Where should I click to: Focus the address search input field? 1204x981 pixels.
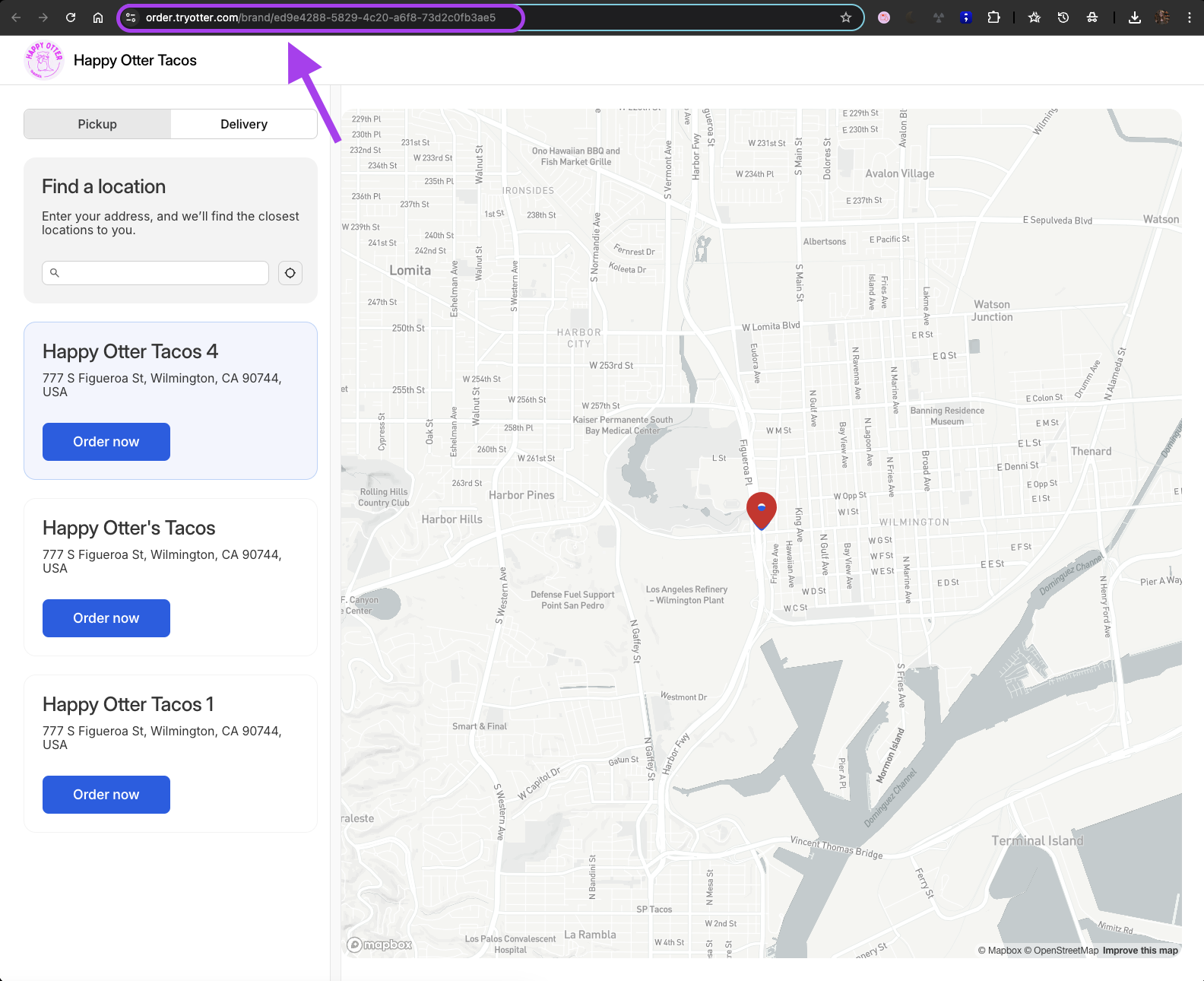pyautogui.click(x=156, y=273)
